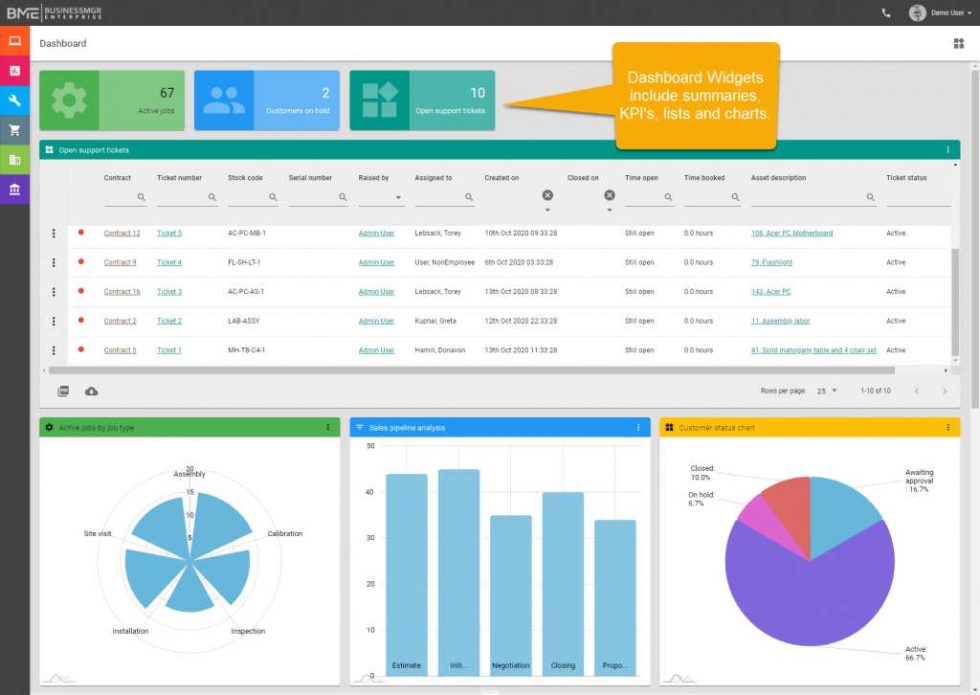Viewport: 980px width, 695px height.
Task: Click the table vertical scrollbar
Action: click(955, 302)
